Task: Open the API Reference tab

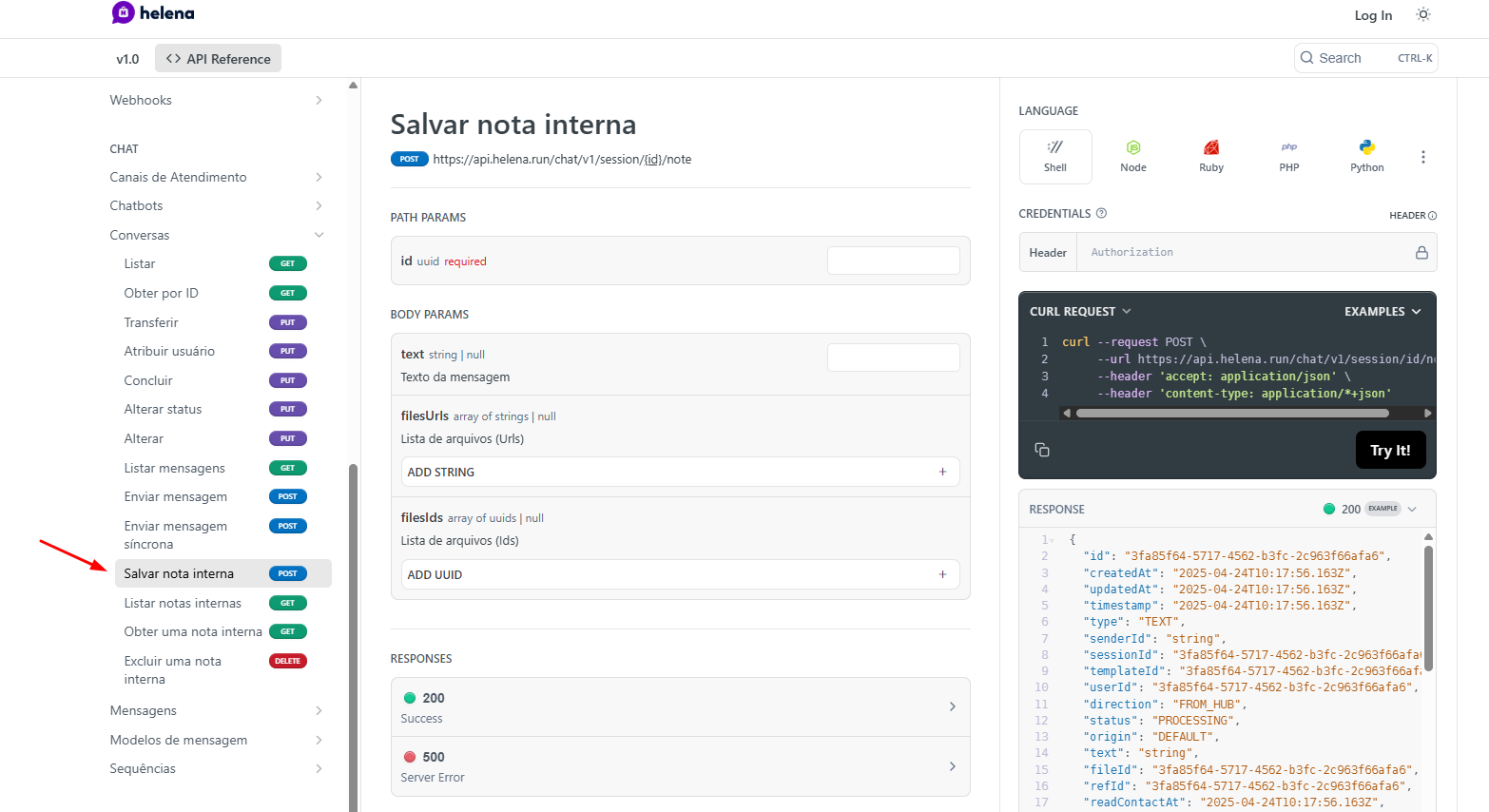Action: (x=218, y=59)
